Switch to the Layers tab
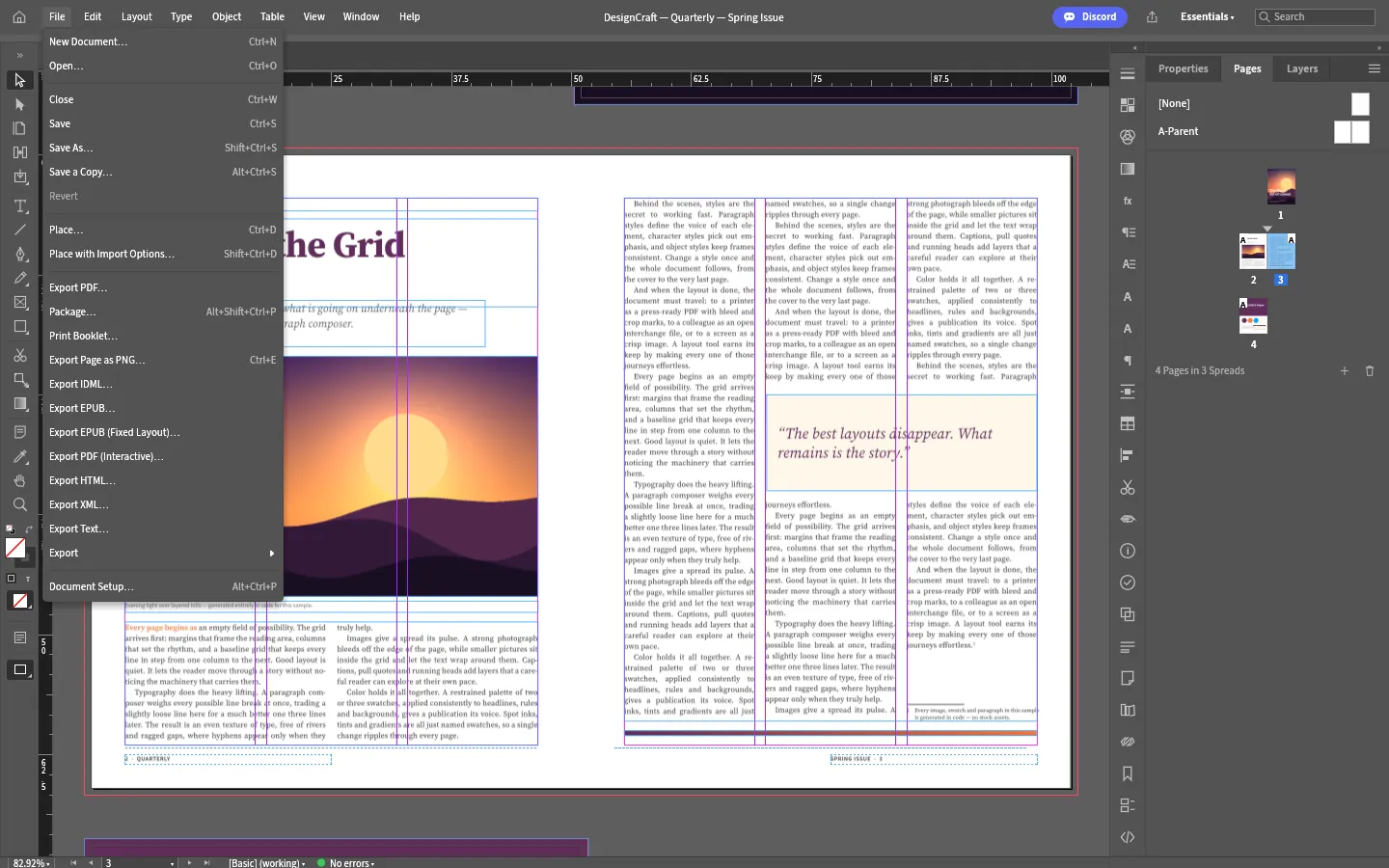 click(x=1302, y=68)
